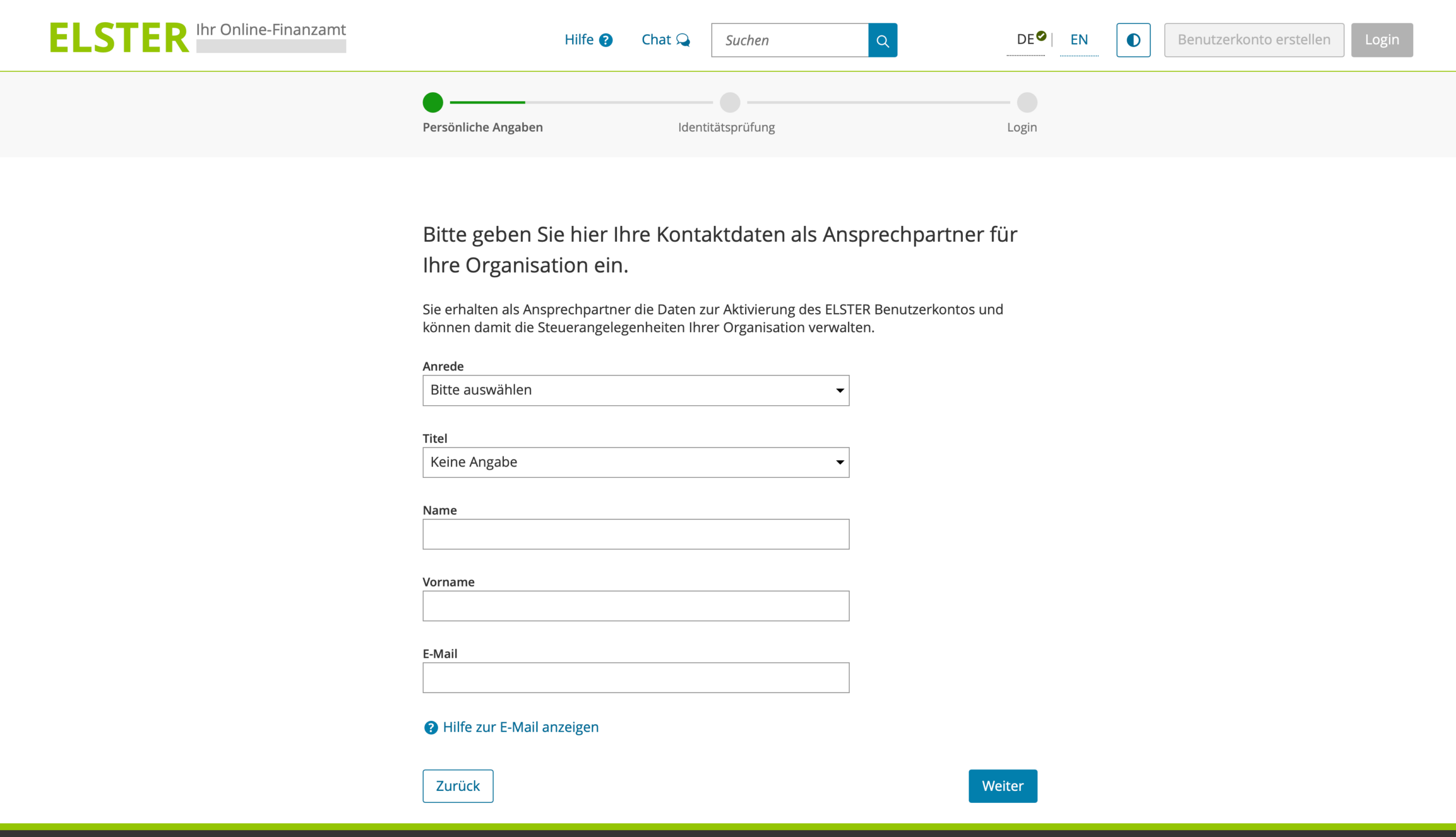Switch language to EN
The width and height of the screenshot is (1456, 837).
[x=1079, y=40]
